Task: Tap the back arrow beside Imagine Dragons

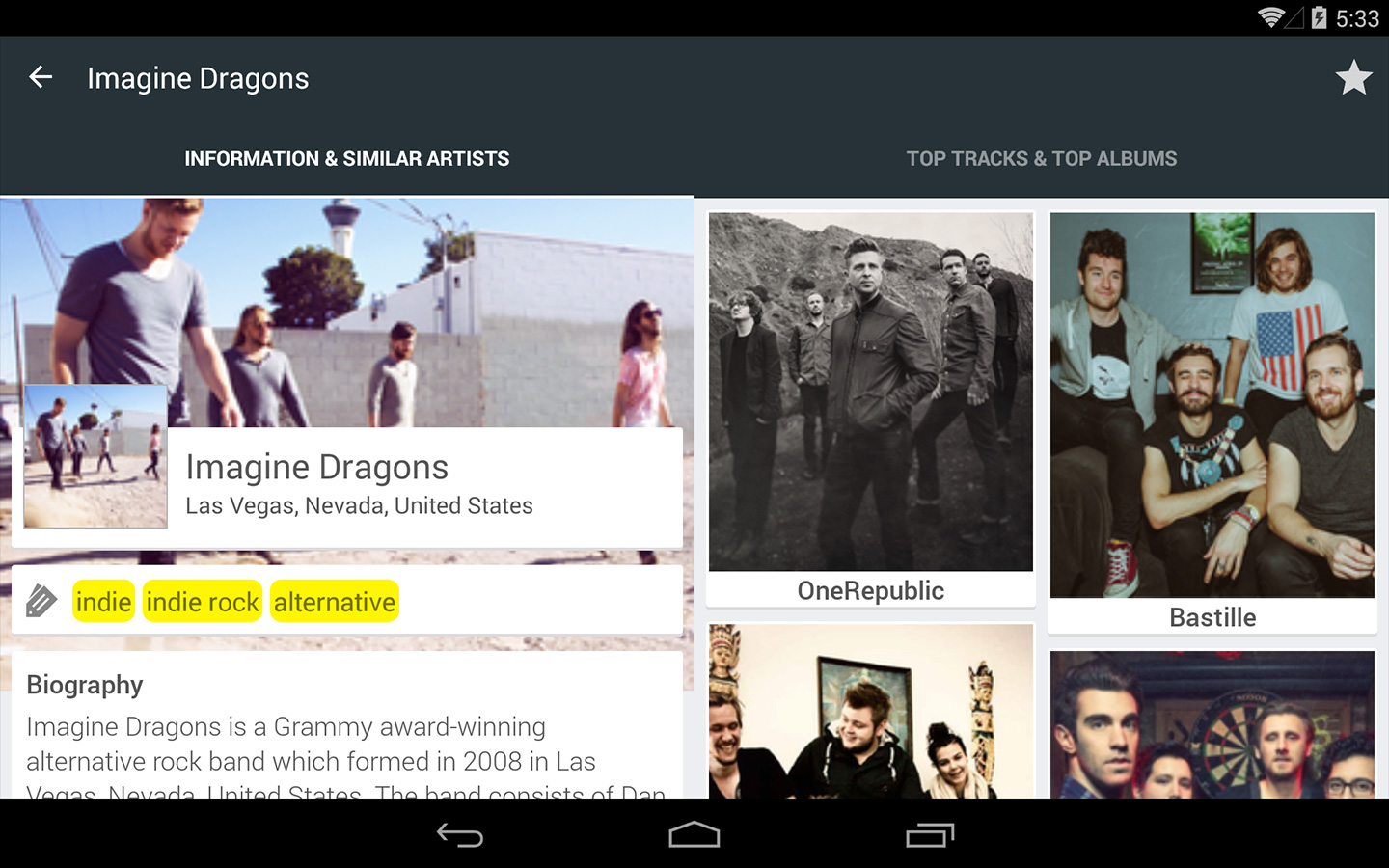Action: pyautogui.click(x=41, y=77)
